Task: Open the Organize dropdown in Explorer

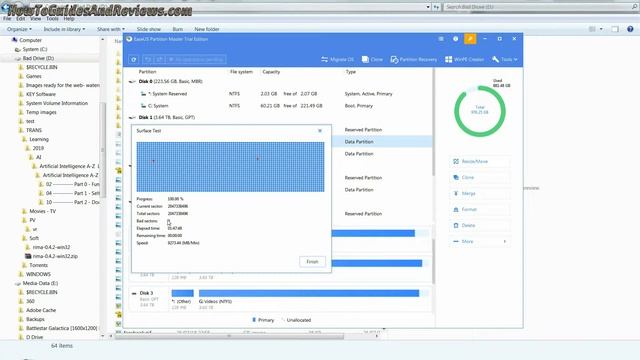Action: 19,29
